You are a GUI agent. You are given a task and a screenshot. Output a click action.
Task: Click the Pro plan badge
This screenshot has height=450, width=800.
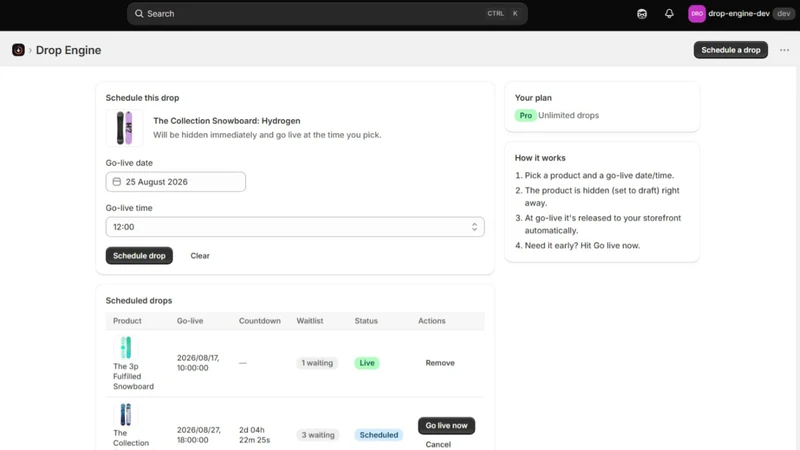pyautogui.click(x=526, y=115)
